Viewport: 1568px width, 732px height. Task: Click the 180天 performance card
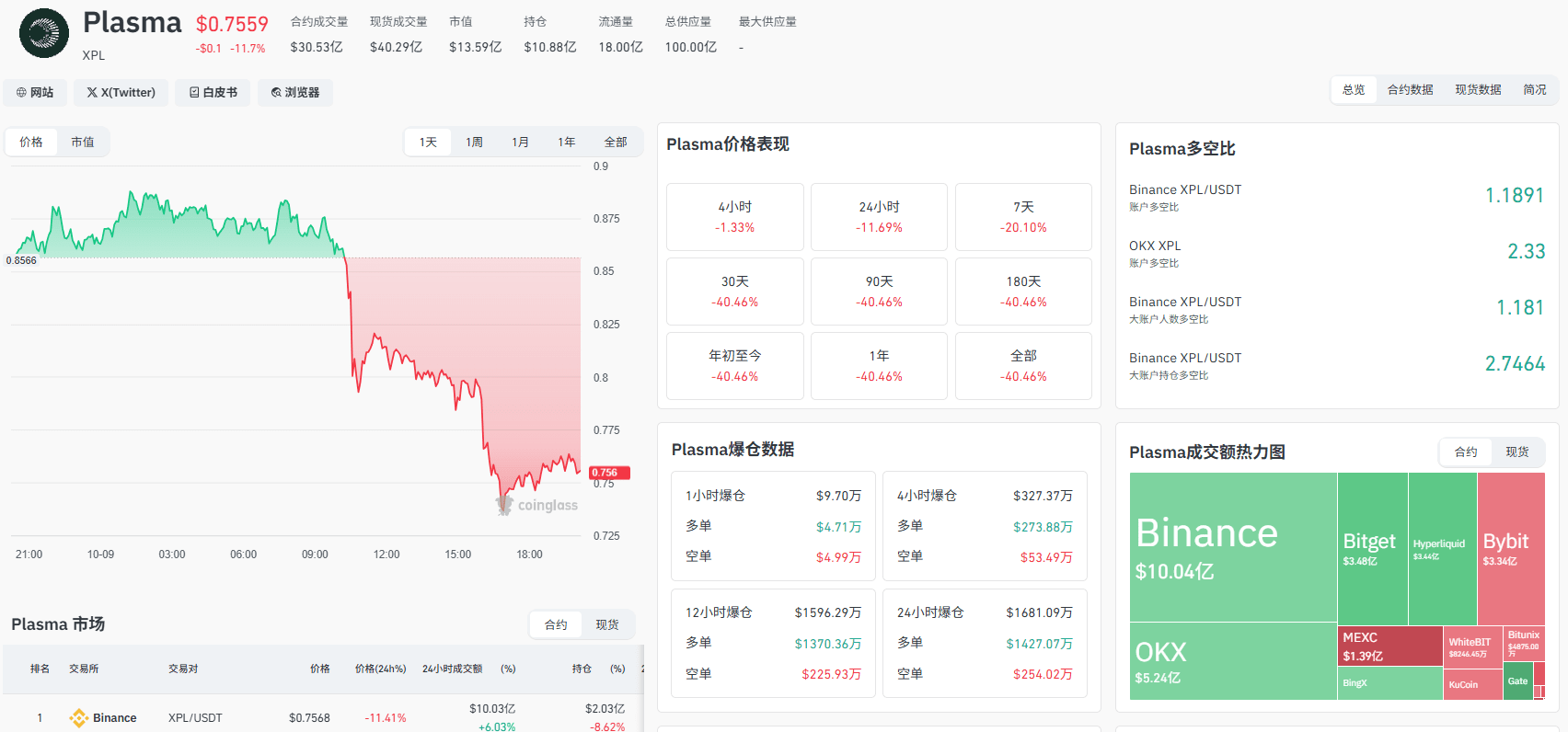click(x=1023, y=292)
